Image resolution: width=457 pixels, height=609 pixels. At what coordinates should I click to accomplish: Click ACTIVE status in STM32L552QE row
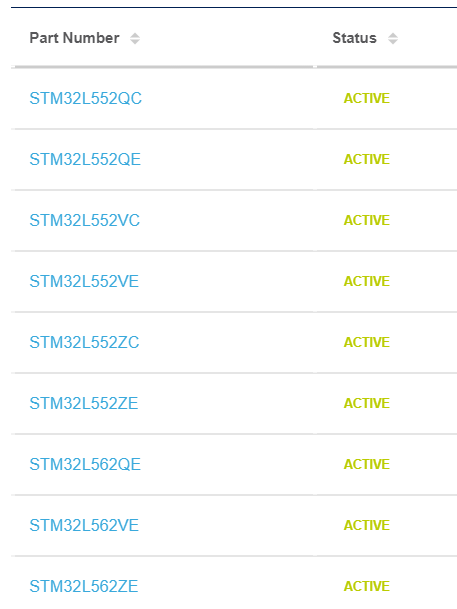click(367, 159)
